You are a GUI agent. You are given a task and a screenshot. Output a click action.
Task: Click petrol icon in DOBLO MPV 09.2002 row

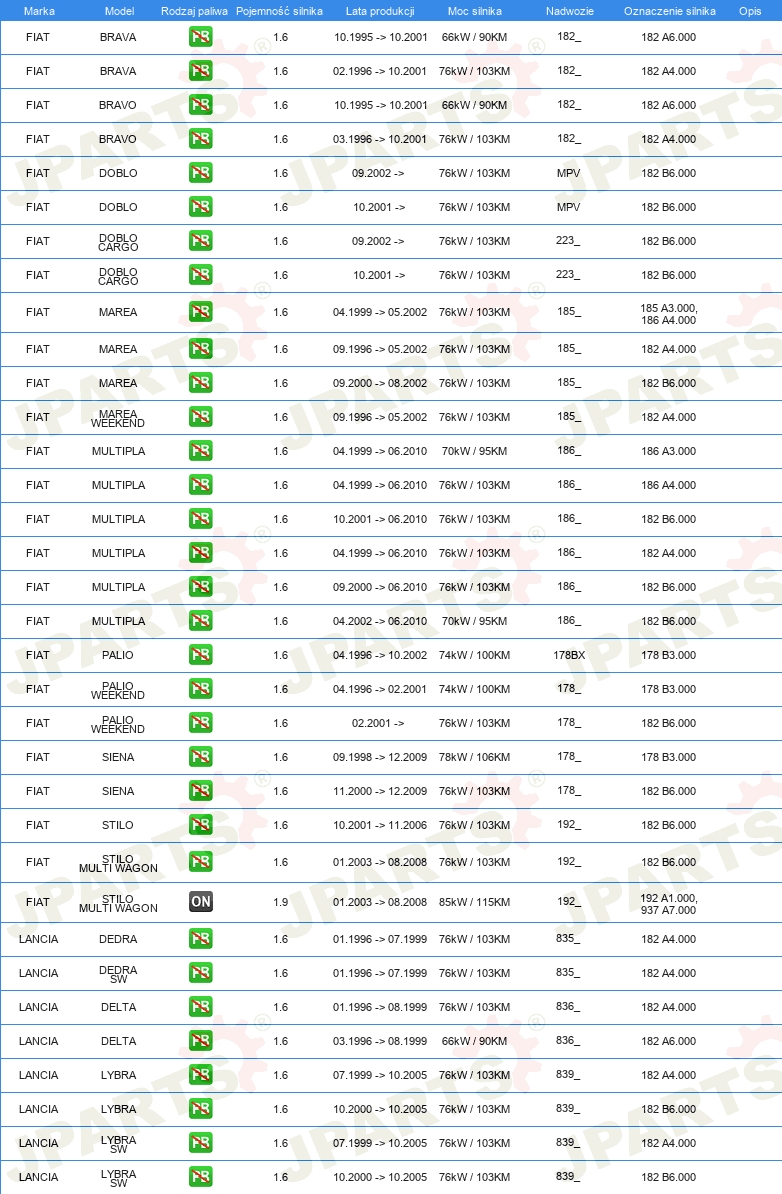click(x=201, y=173)
